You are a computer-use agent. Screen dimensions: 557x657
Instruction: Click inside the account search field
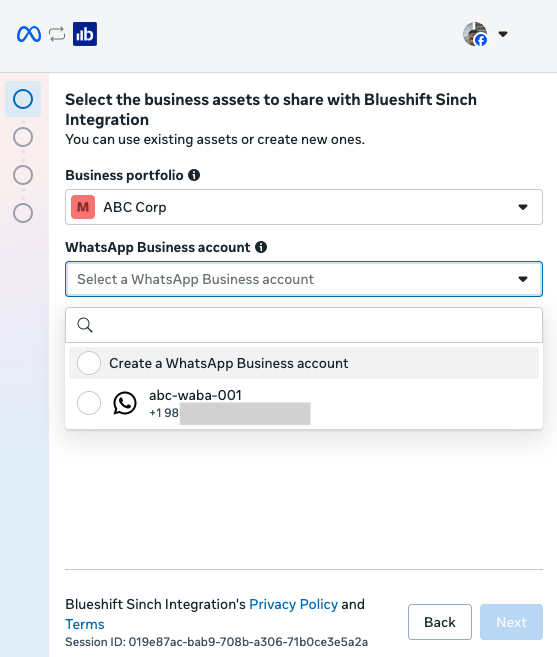[304, 325]
